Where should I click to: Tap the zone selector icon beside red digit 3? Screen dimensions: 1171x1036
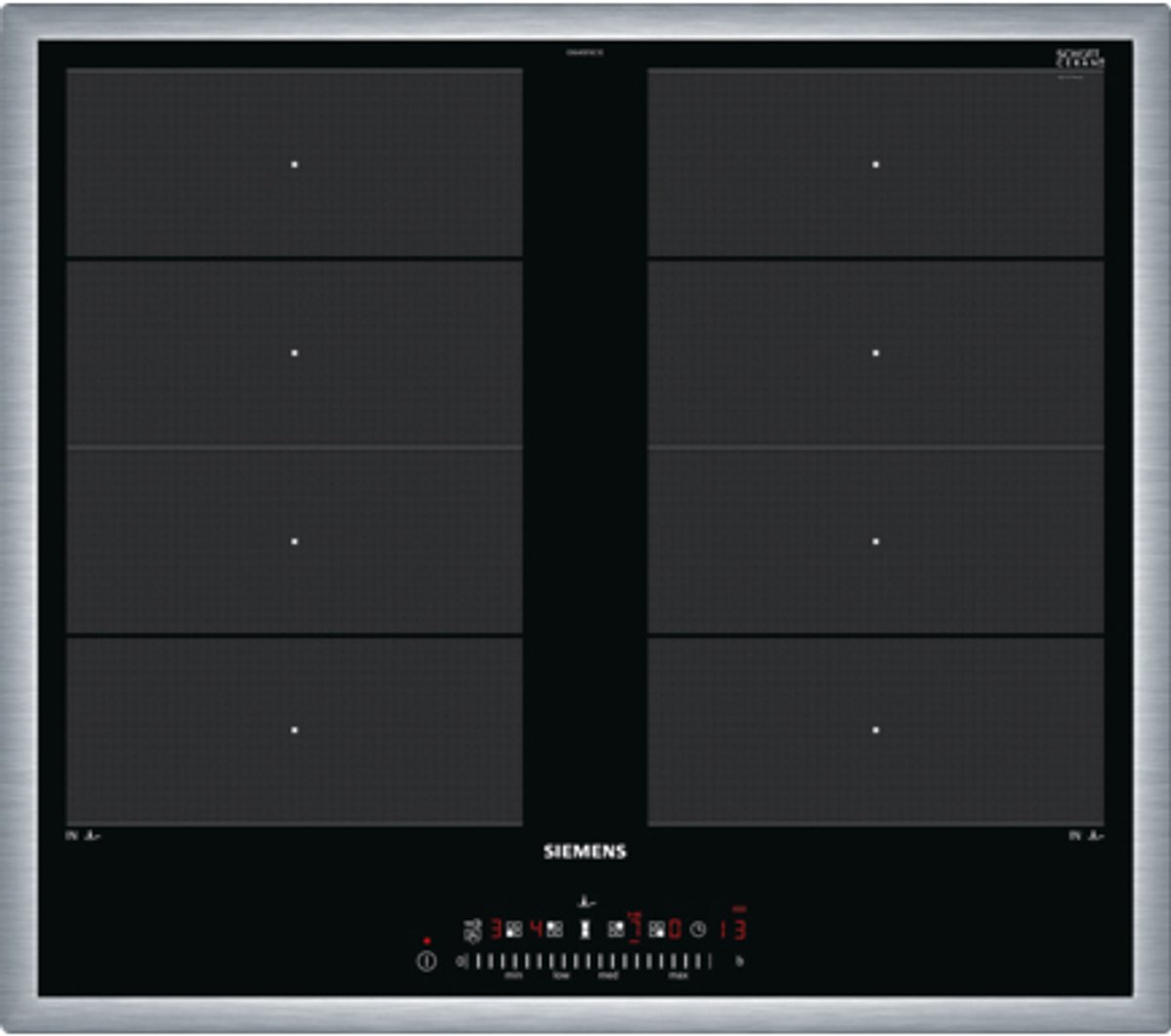coord(513,930)
